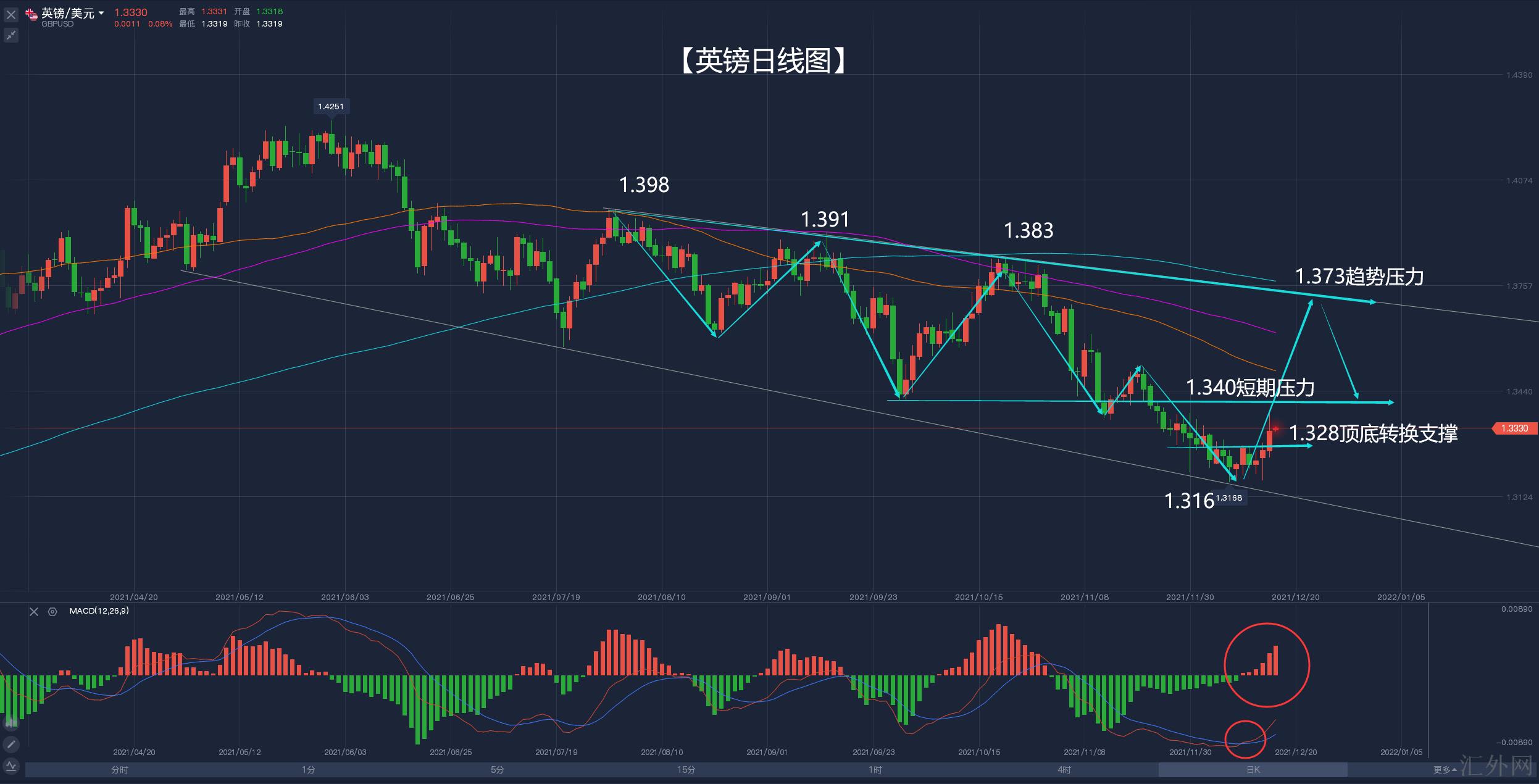Select the 1时 timeframe tab
Viewport: 1539px width, 784px height.
pyautogui.click(x=875, y=770)
